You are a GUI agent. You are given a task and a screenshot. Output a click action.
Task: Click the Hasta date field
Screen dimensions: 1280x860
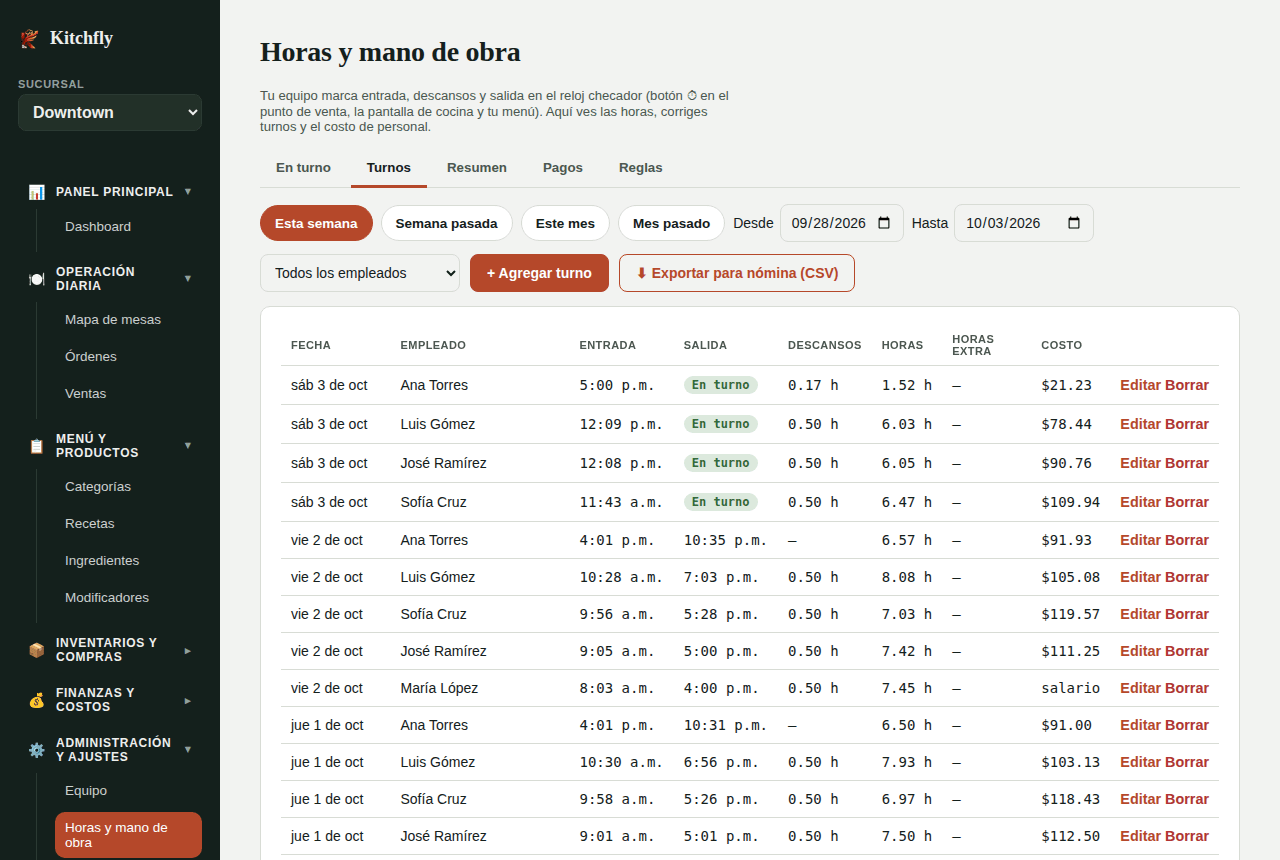tap(1024, 223)
